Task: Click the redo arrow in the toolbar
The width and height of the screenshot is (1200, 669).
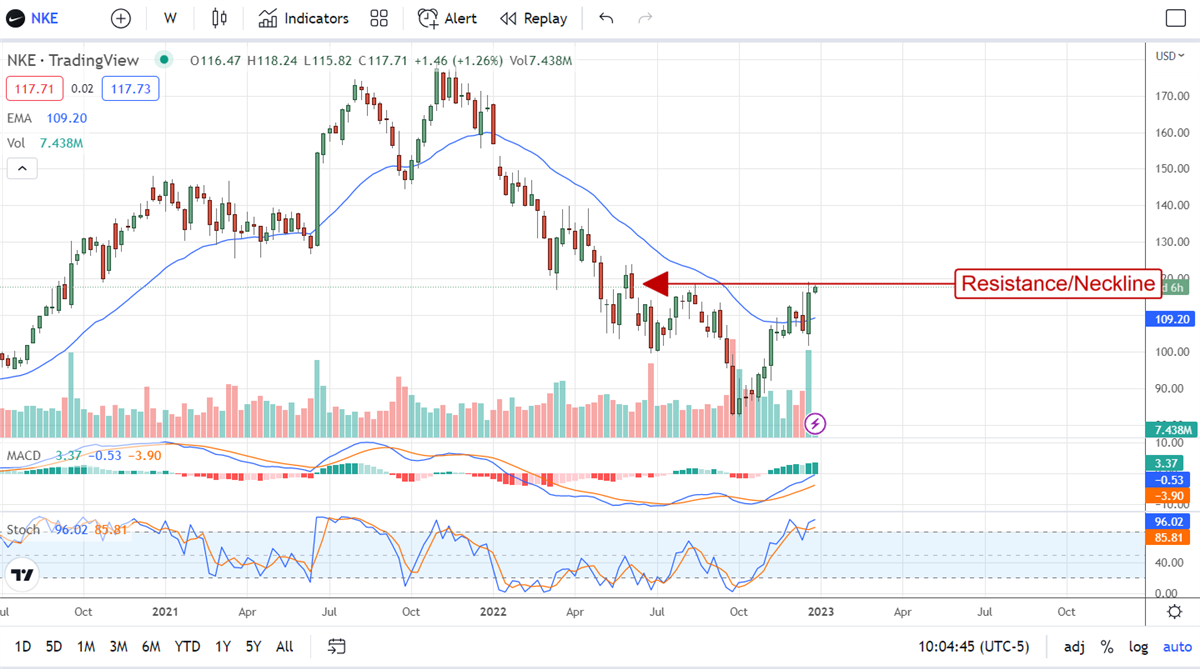Action: click(x=645, y=18)
